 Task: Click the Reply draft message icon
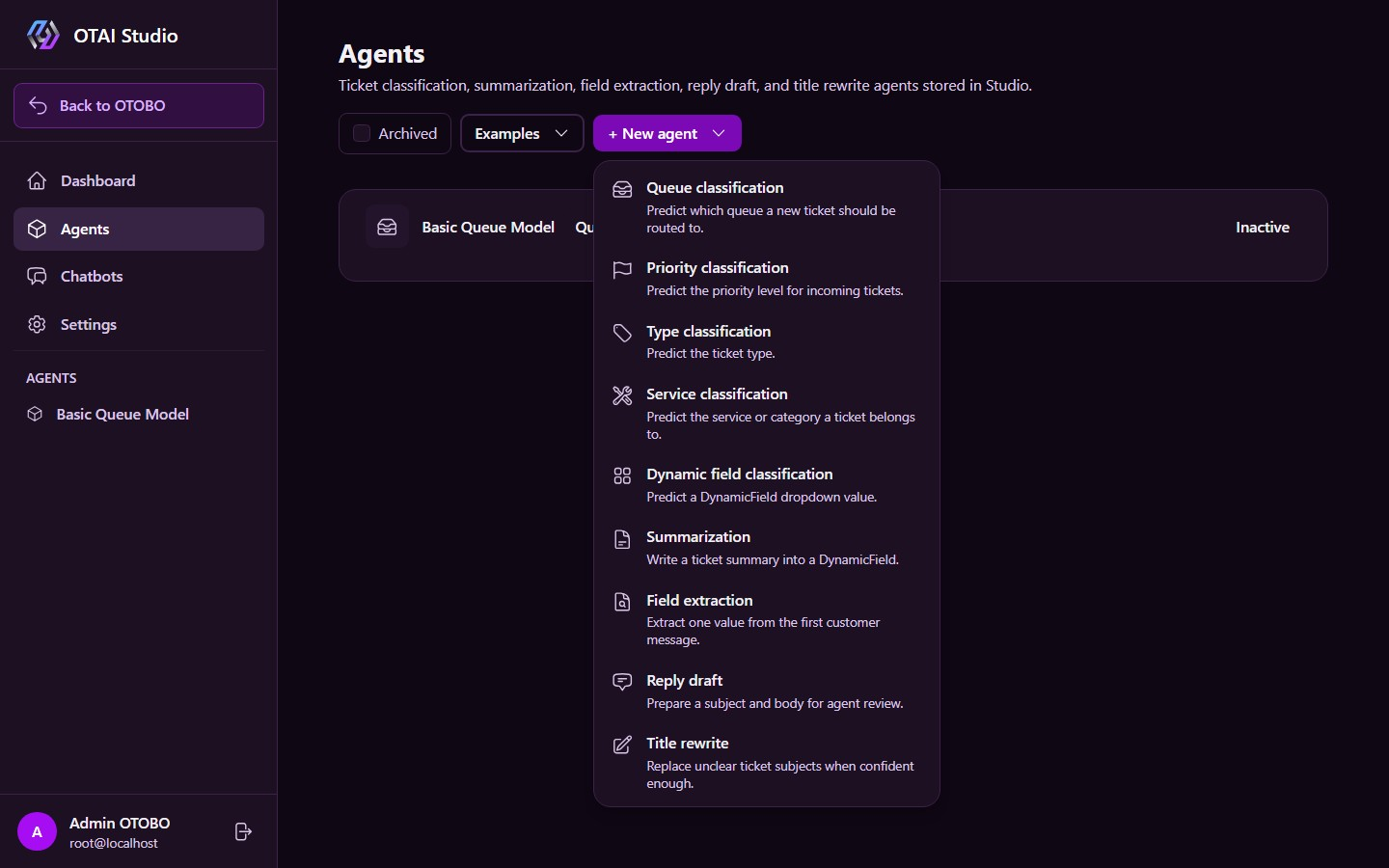coord(622,682)
